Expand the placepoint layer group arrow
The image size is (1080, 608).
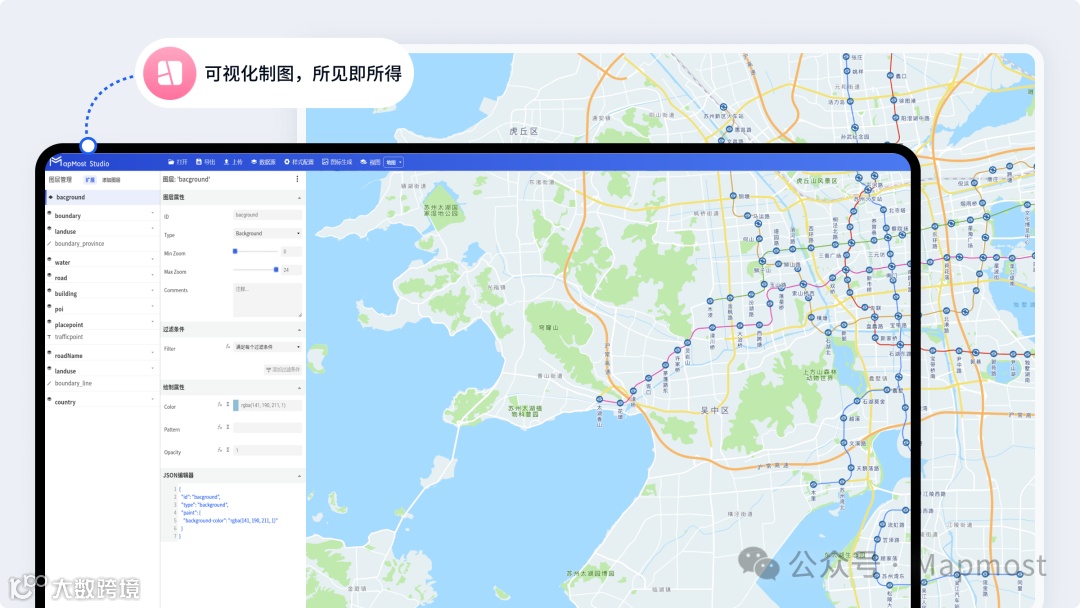coord(153,322)
